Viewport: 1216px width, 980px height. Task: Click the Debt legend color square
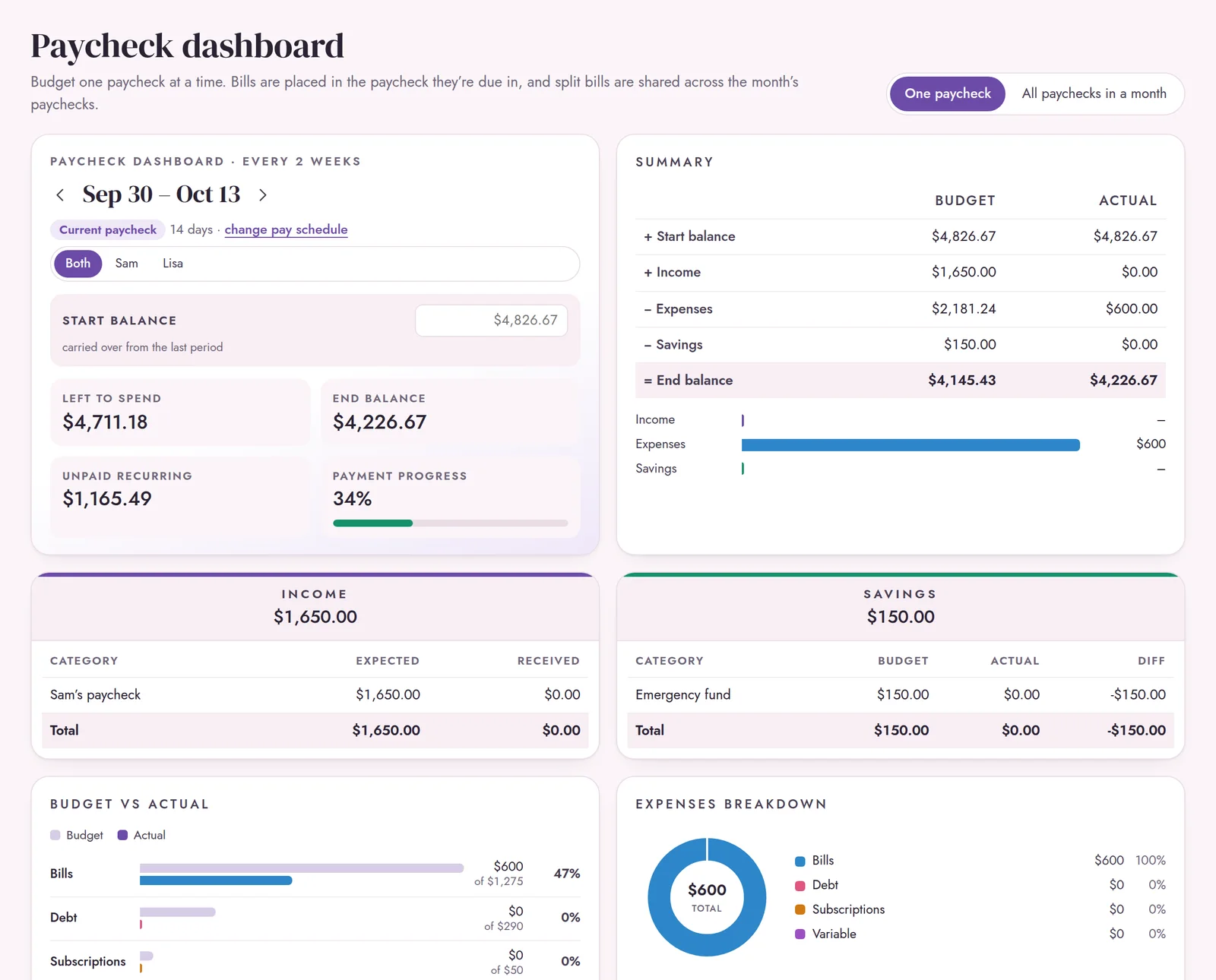click(800, 885)
